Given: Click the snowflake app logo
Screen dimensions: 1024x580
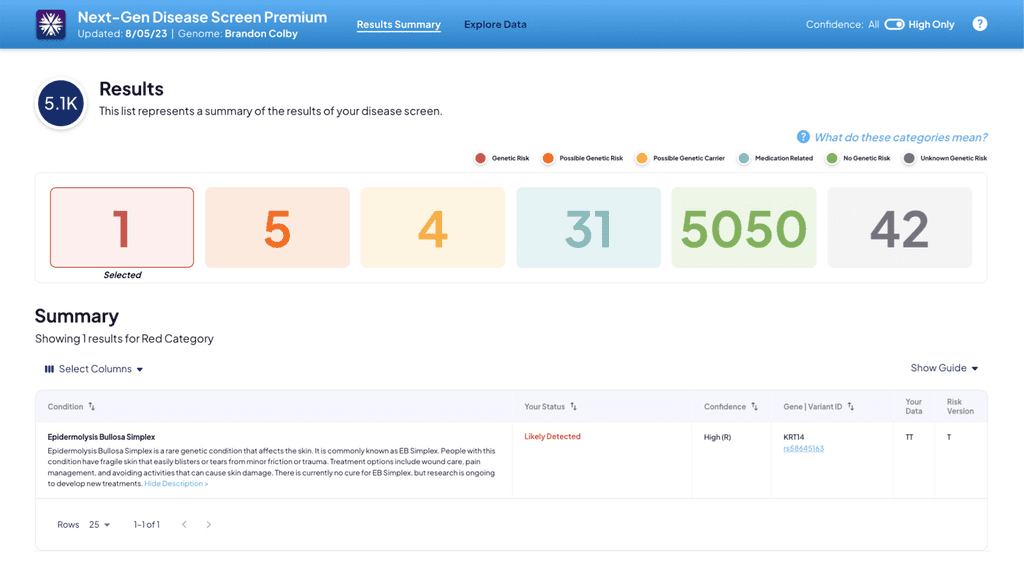Looking at the screenshot, I should (49, 23).
